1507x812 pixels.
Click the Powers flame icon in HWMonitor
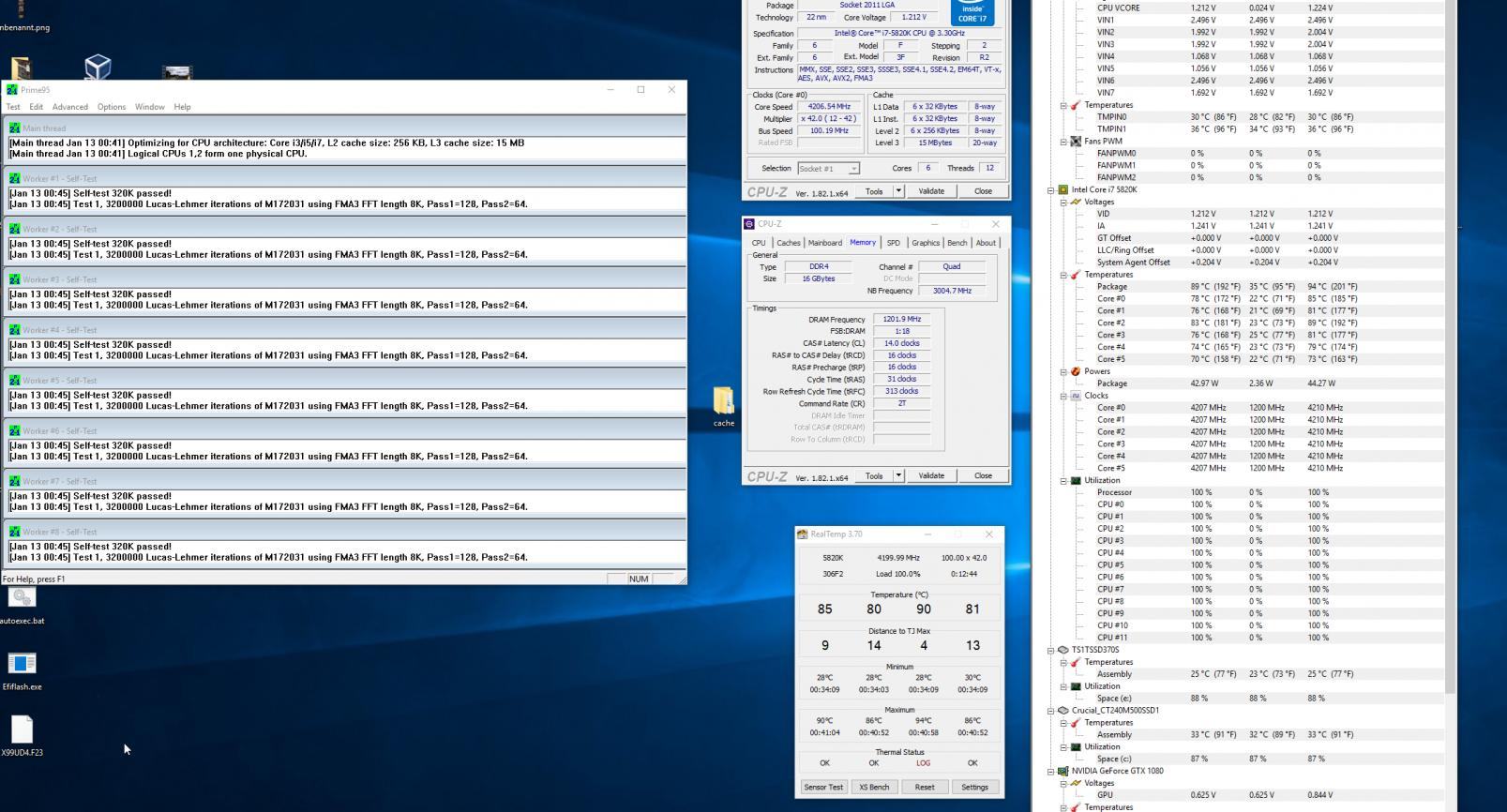coord(1076,371)
